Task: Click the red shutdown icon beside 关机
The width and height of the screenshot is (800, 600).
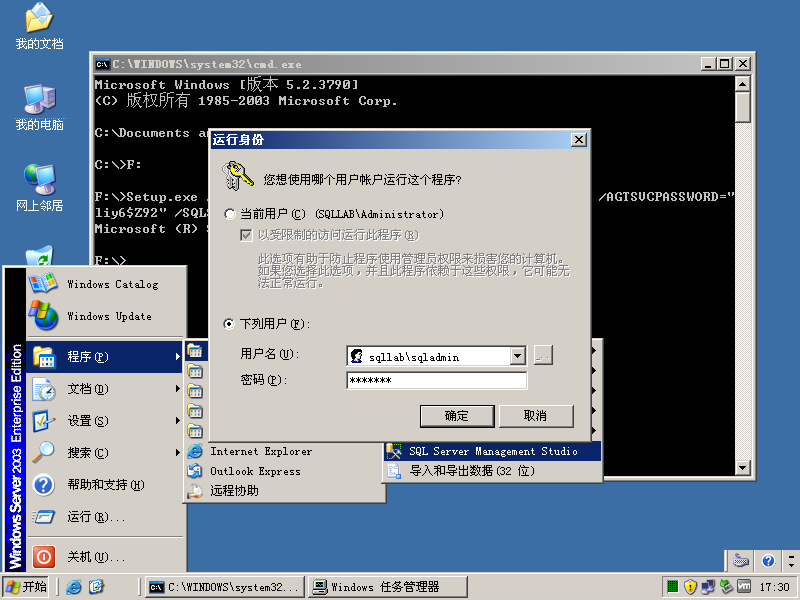Action: (x=44, y=557)
